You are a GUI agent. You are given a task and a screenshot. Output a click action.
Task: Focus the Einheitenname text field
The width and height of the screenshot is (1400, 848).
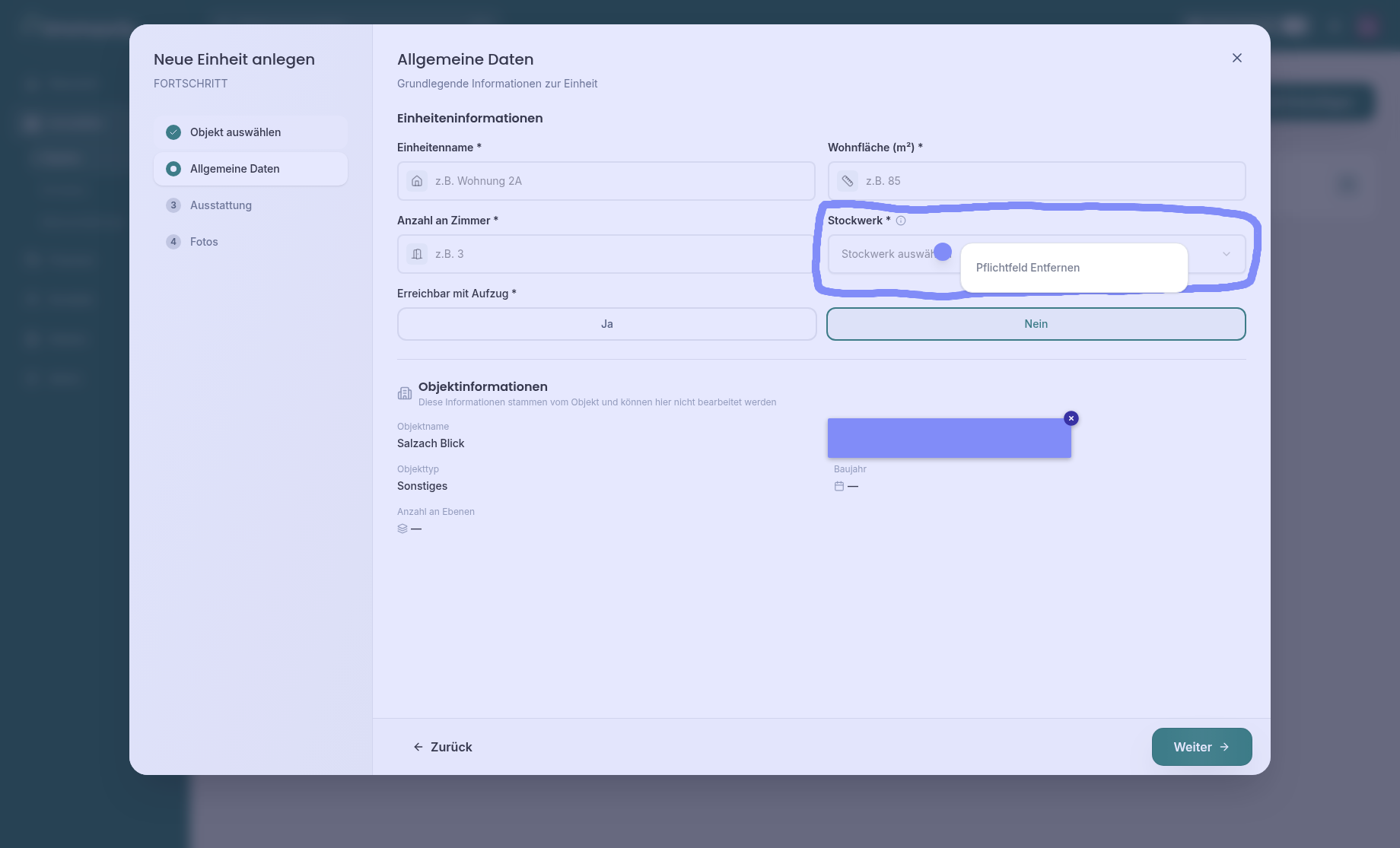click(x=616, y=181)
